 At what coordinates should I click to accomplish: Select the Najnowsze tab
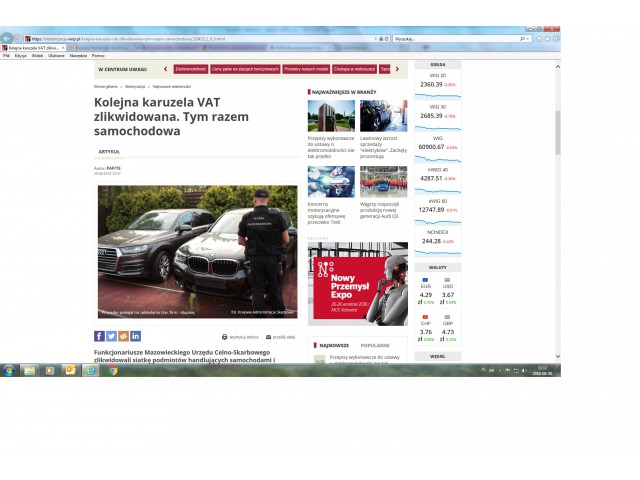pos(334,344)
